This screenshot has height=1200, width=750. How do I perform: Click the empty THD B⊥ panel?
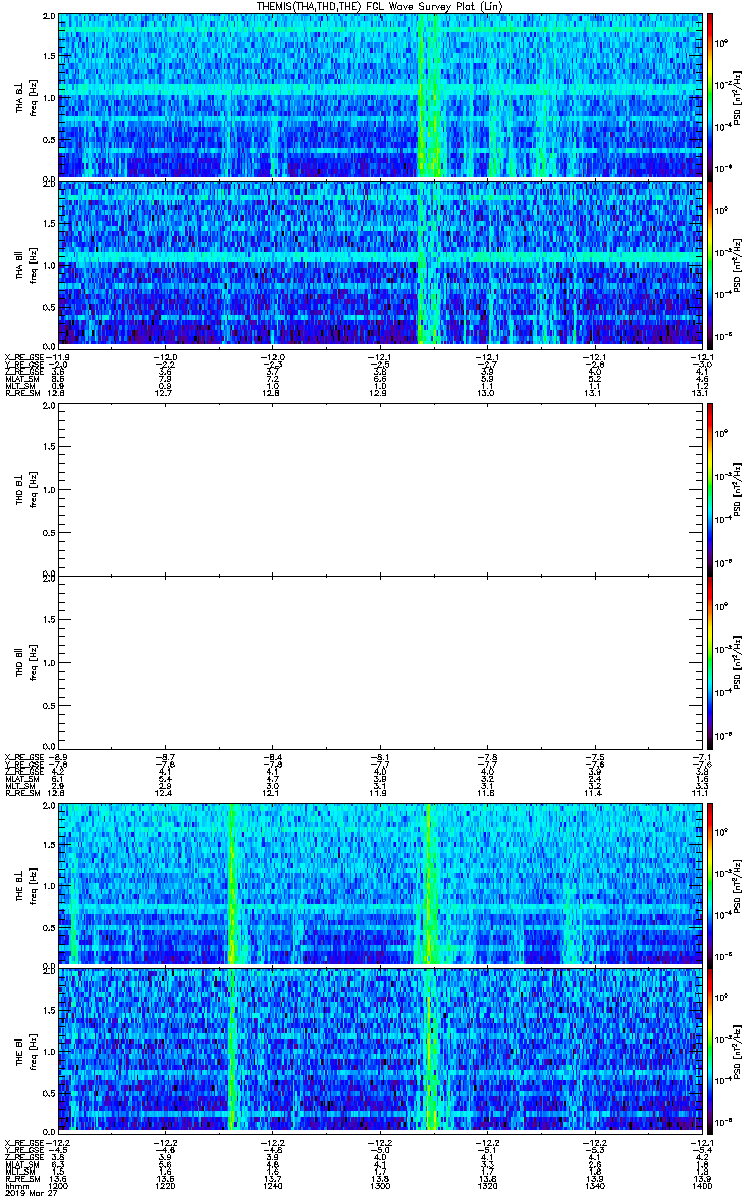(x=379, y=490)
